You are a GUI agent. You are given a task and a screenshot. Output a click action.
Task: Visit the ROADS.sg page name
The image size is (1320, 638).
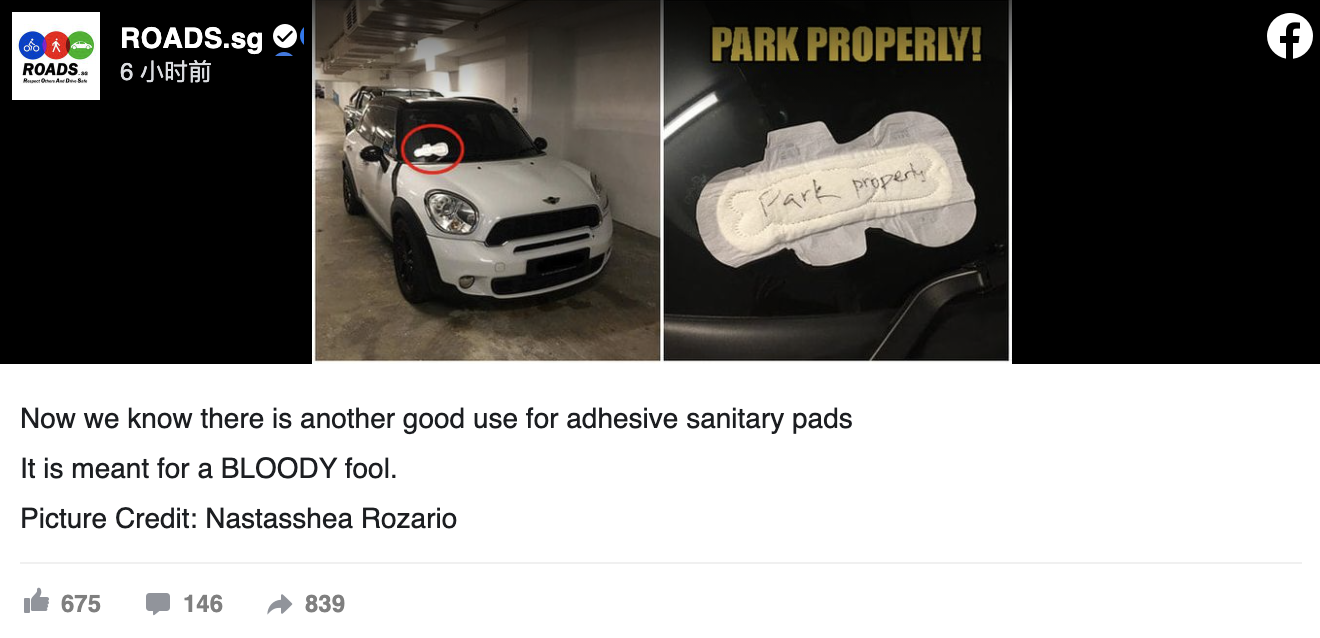(x=191, y=38)
